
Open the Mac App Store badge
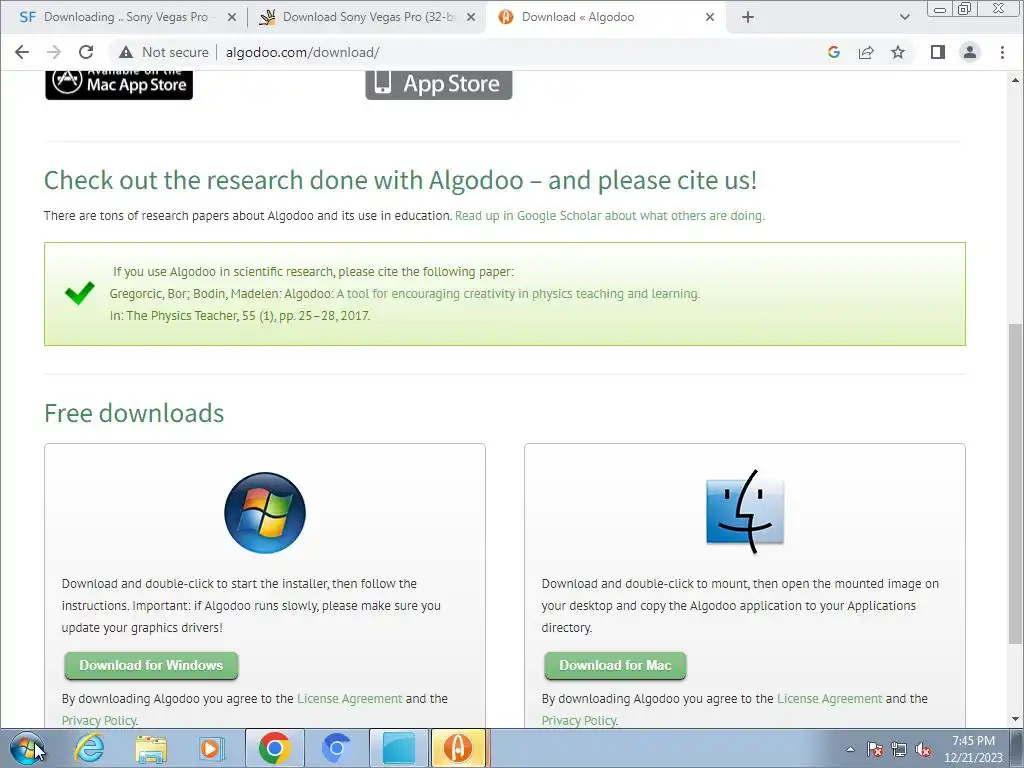pos(119,84)
